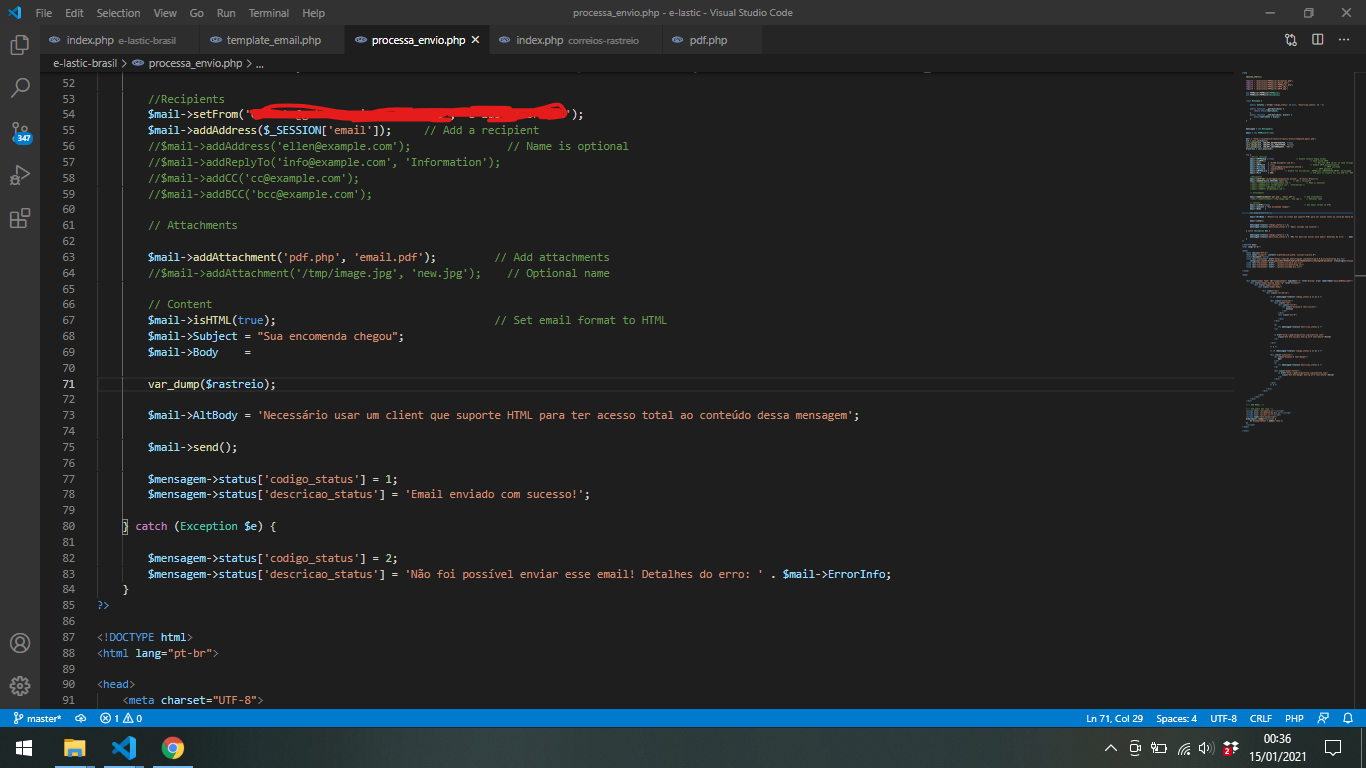Click the feedback icon in status bar
Viewport: 1366px width, 768px height.
click(1324, 718)
